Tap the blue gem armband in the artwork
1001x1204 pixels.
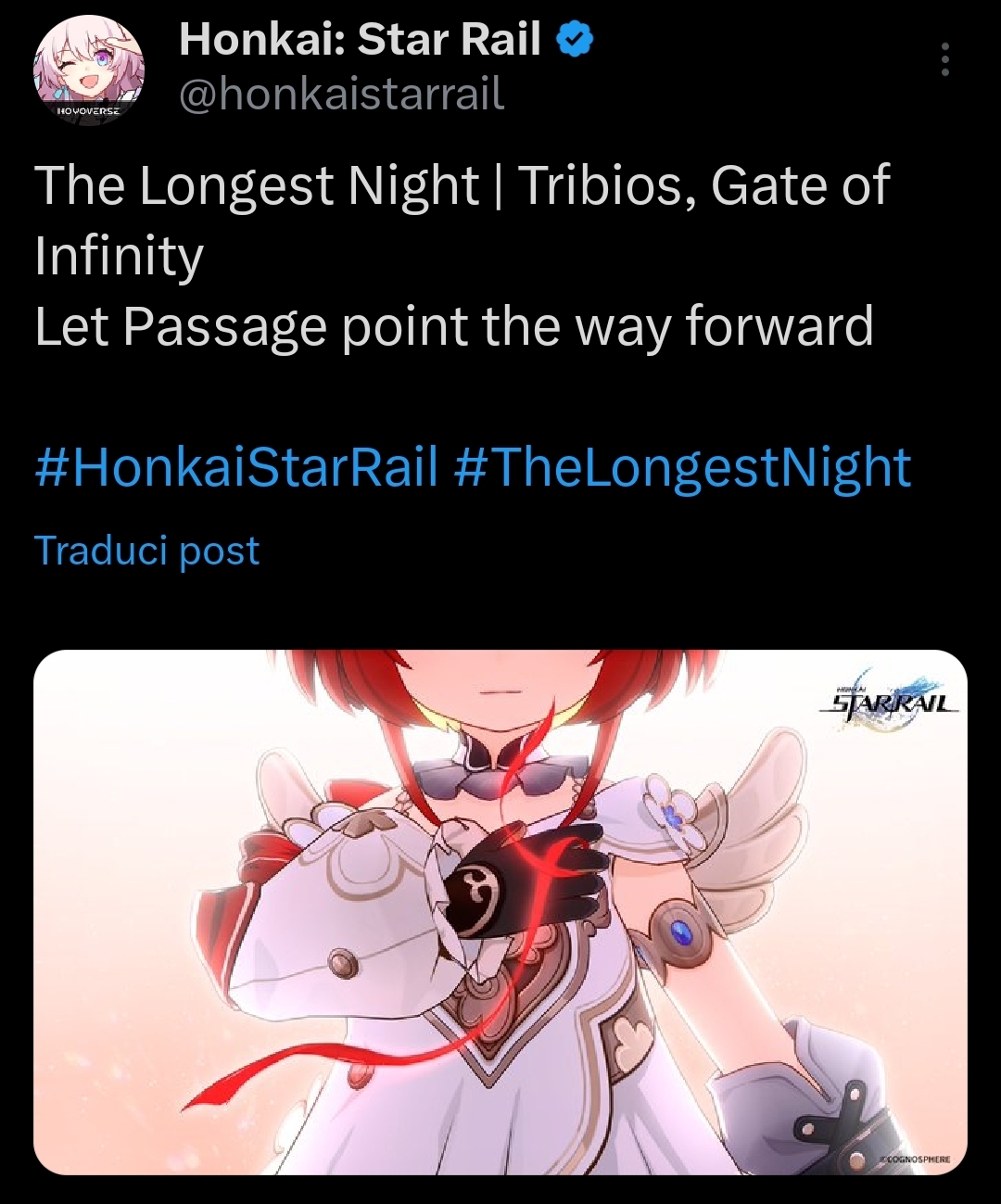click(x=683, y=934)
